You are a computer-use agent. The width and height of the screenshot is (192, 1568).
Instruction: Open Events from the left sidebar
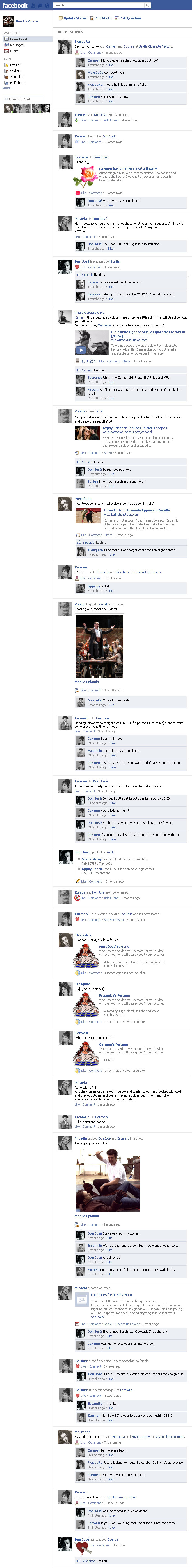(15, 51)
